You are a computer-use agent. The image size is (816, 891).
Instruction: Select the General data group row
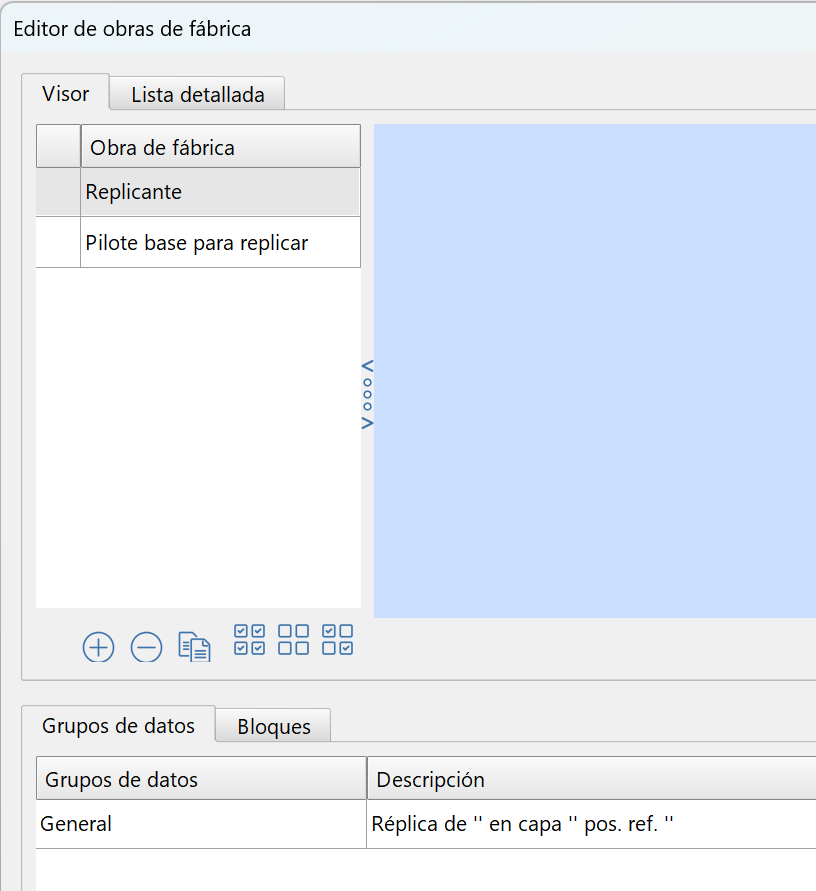point(201,825)
